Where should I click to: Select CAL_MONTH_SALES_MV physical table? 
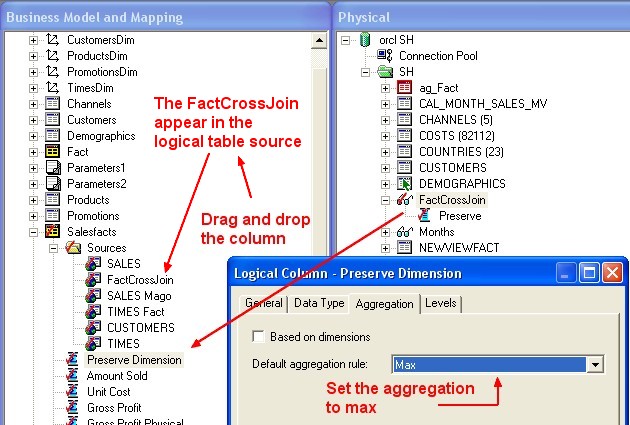tap(483, 104)
